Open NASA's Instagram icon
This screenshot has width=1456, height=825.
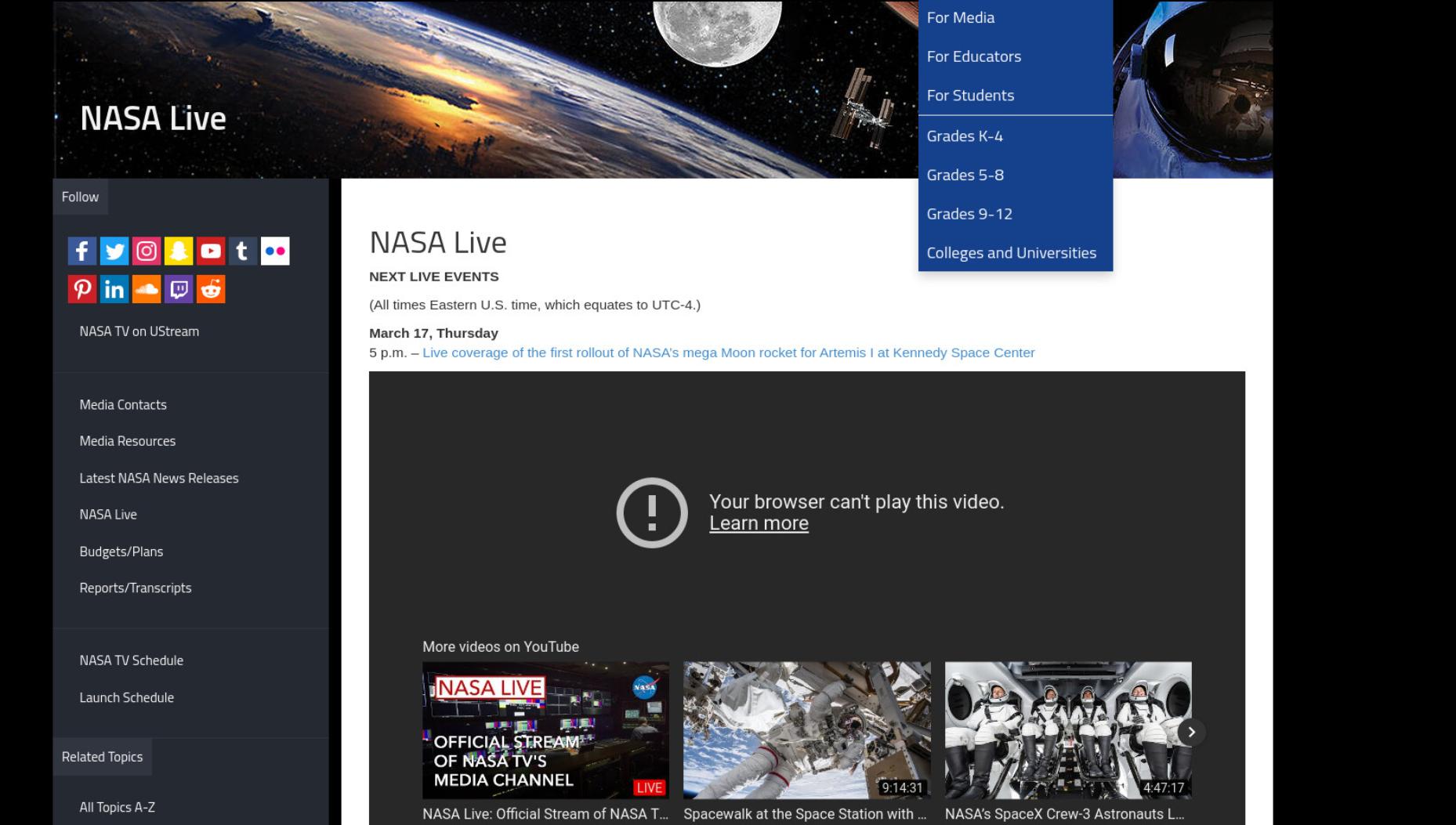(146, 251)
